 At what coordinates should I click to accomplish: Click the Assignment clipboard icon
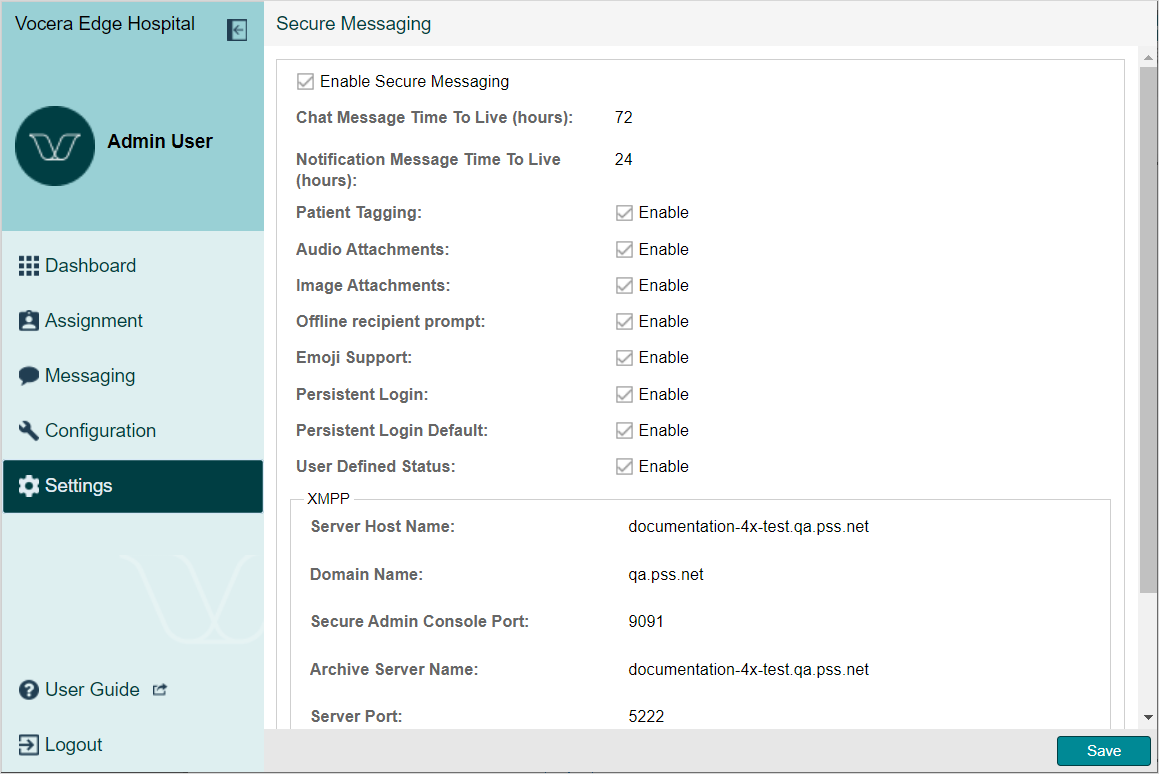(x=29, y=321)
